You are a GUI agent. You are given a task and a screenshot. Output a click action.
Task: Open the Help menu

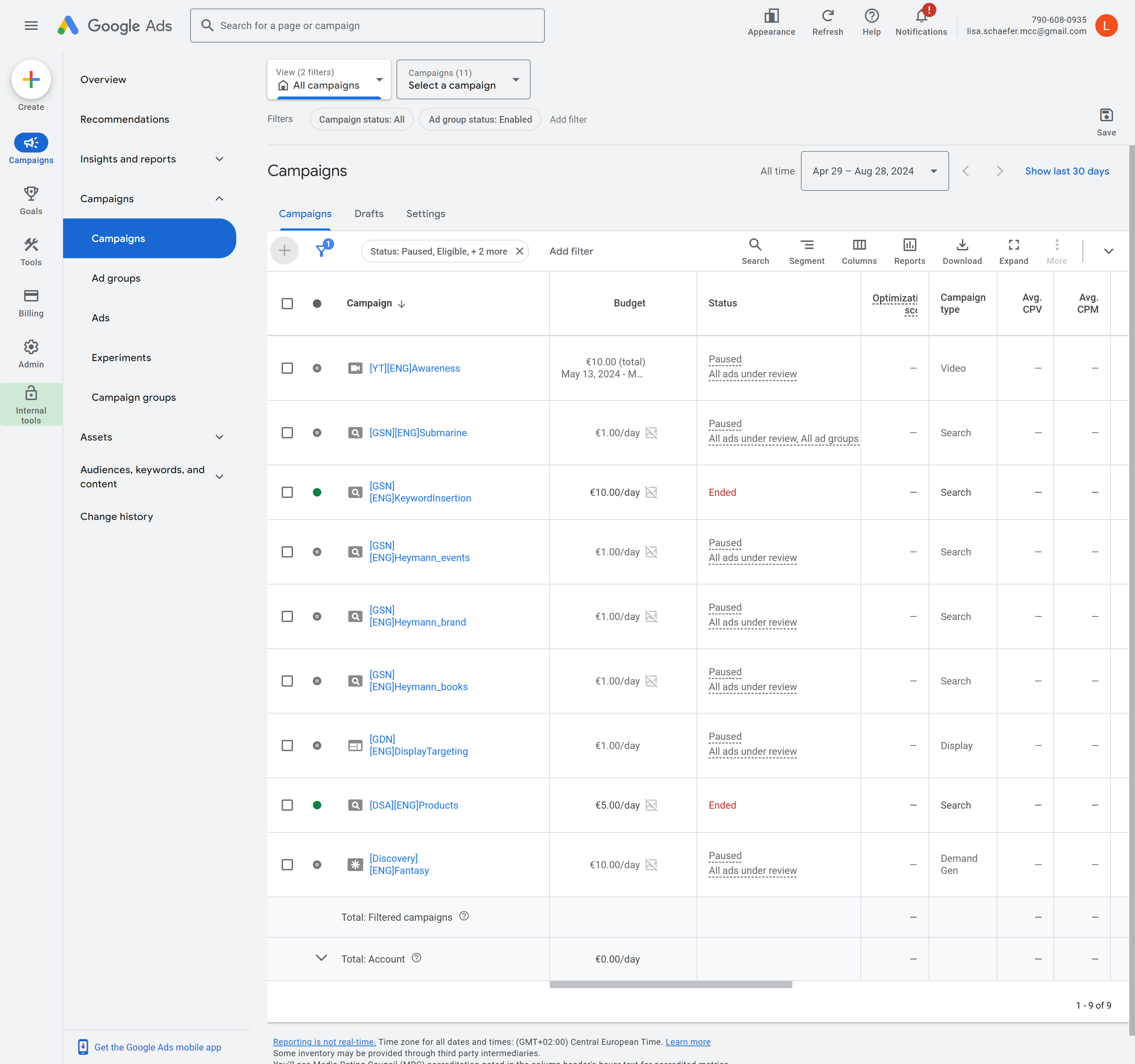pyautogui.click(x=871, y=22)
